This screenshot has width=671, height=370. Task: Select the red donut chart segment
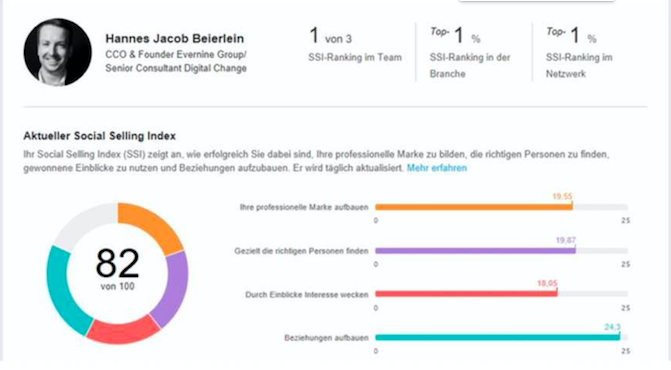123,330
